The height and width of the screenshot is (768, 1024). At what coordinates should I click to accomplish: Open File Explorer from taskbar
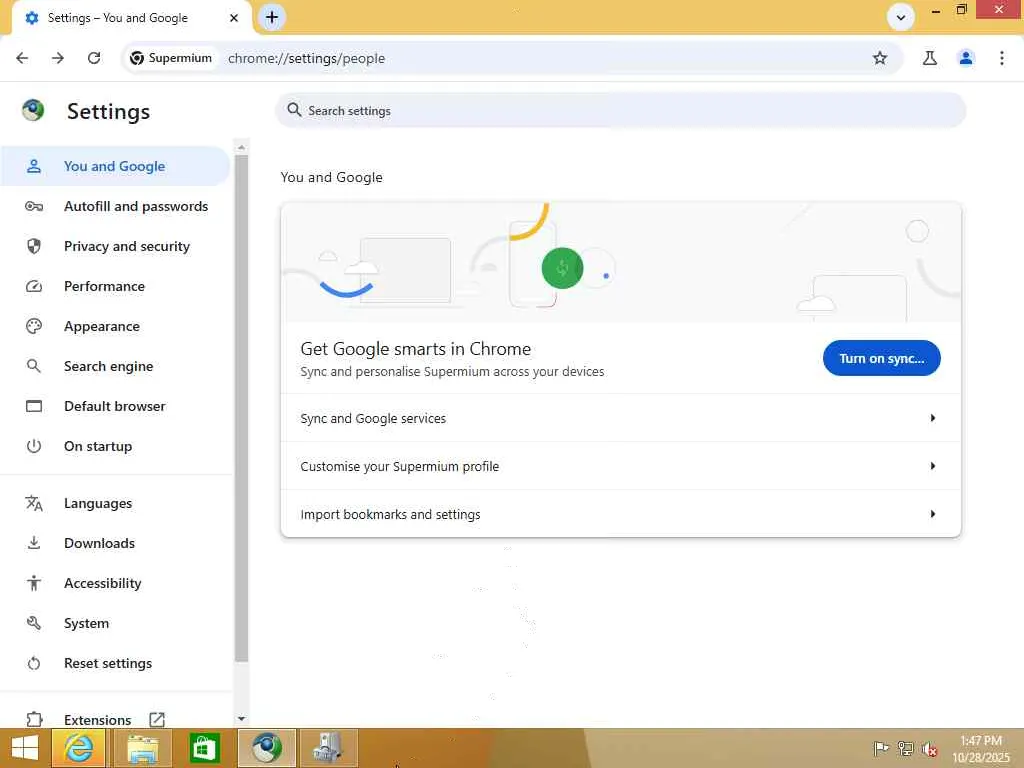(x=142, y=748)
